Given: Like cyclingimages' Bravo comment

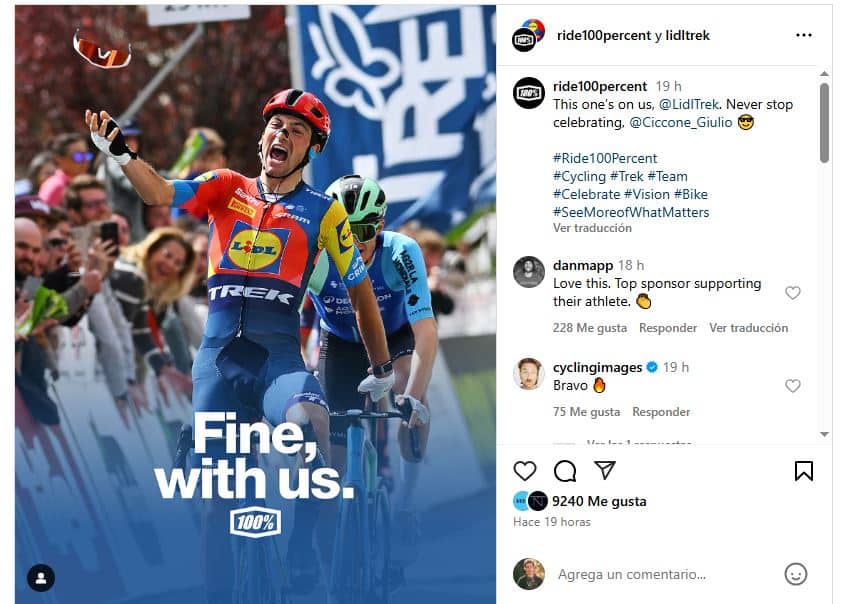Looking at the screenshot, I should pos(793,386).
